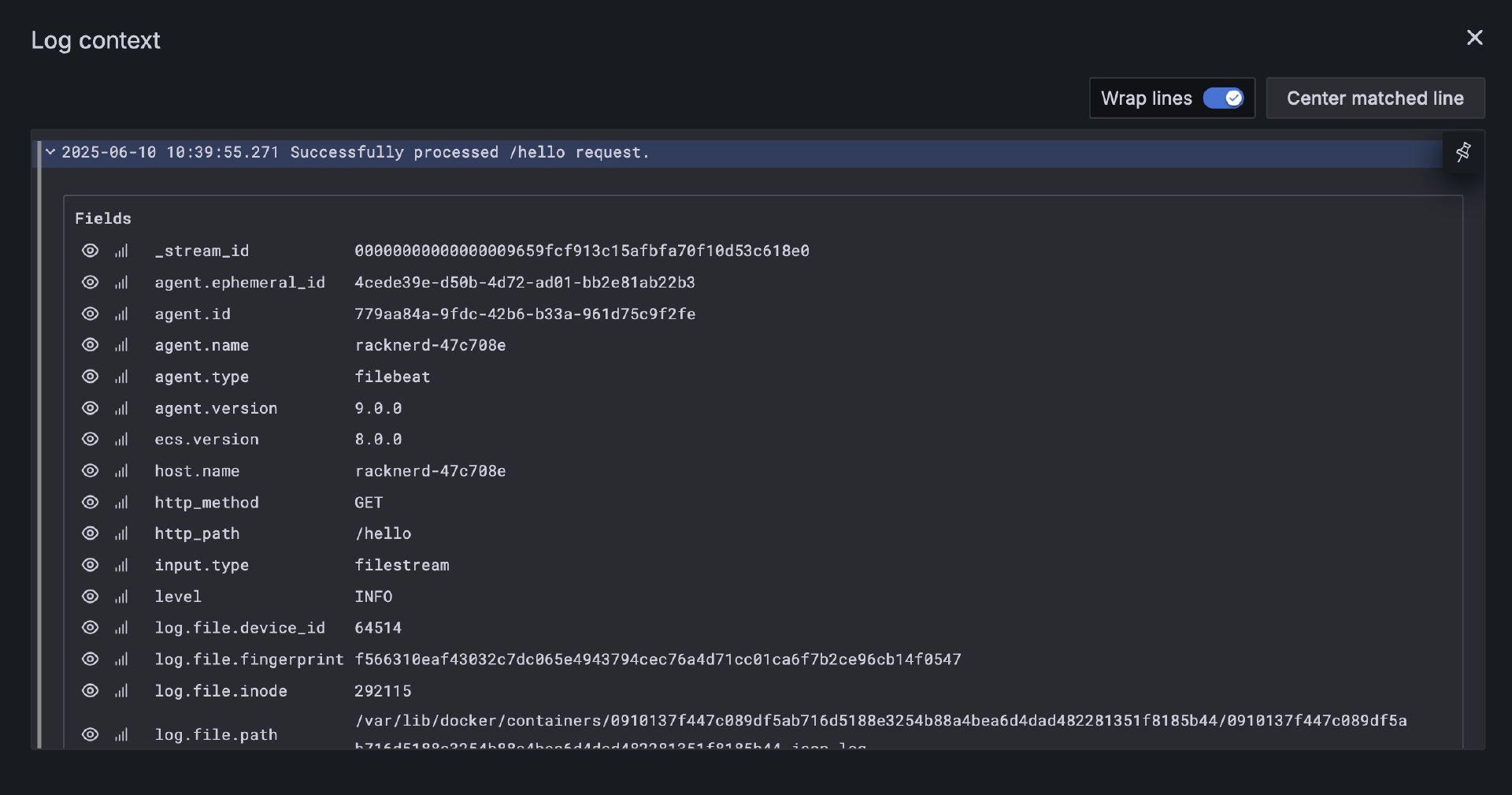Pin the matched log line
The height and width of the screenshot is (795, 1512).
[x=1463, y=152]
